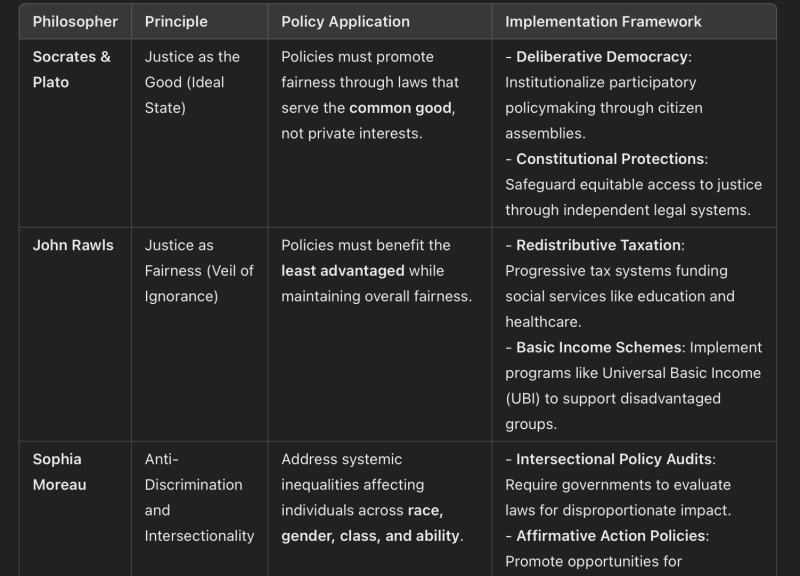This screenshot has width=800, height=576.
Task: Click the bold 'gender, class, and ability' text
Action: [x=370, y=536]
